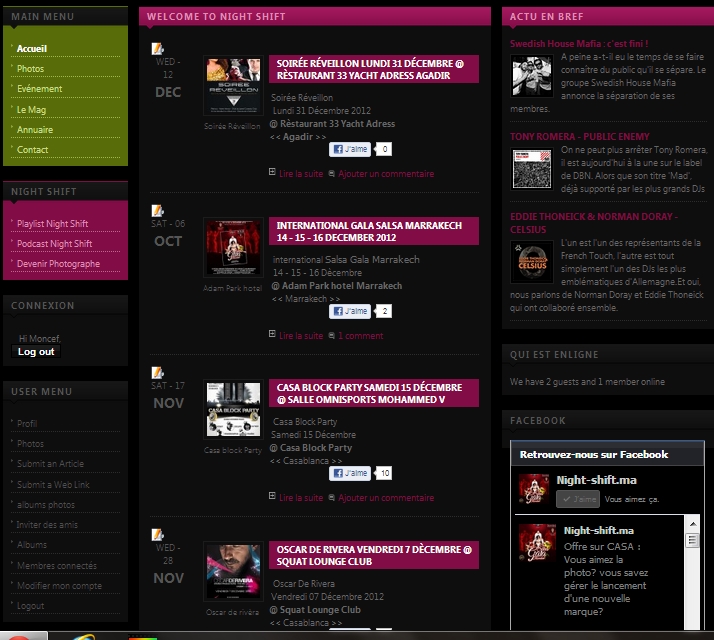Viewport: 714px width, 640px height.
Task: Click comment icon beside 1 comment link
Action: (332, 335)
